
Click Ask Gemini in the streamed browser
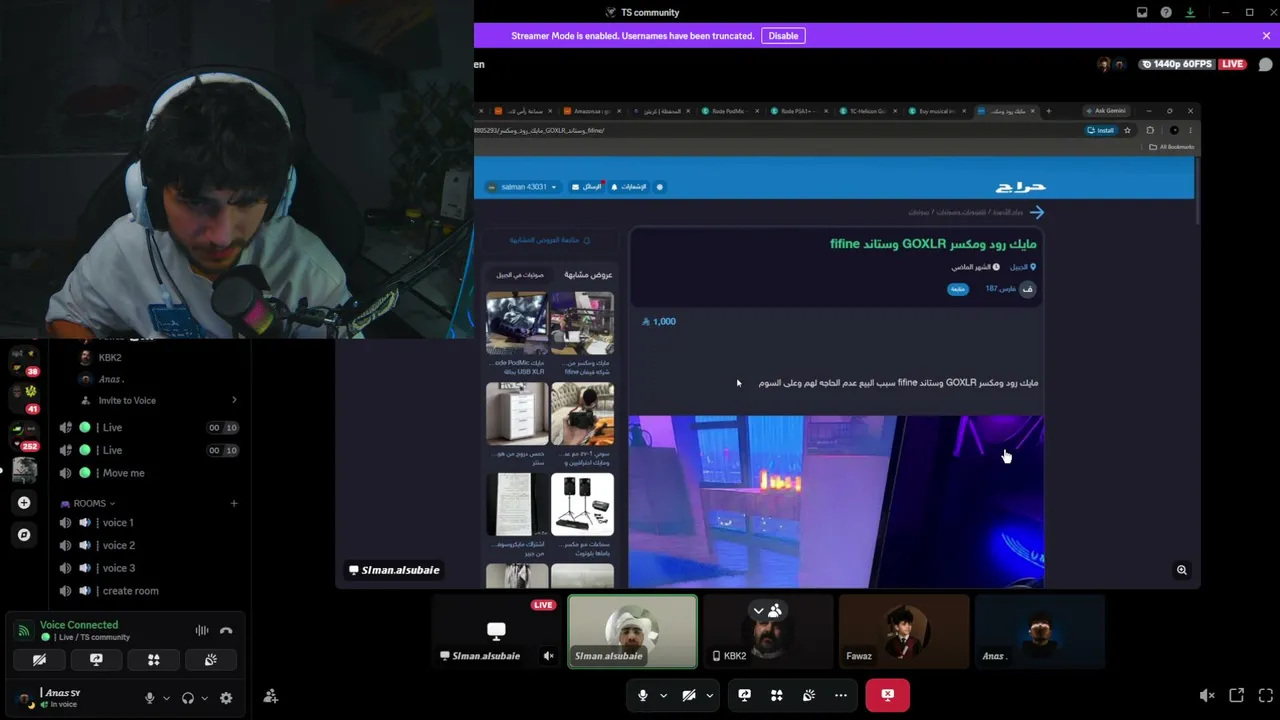coord(1108,111)
